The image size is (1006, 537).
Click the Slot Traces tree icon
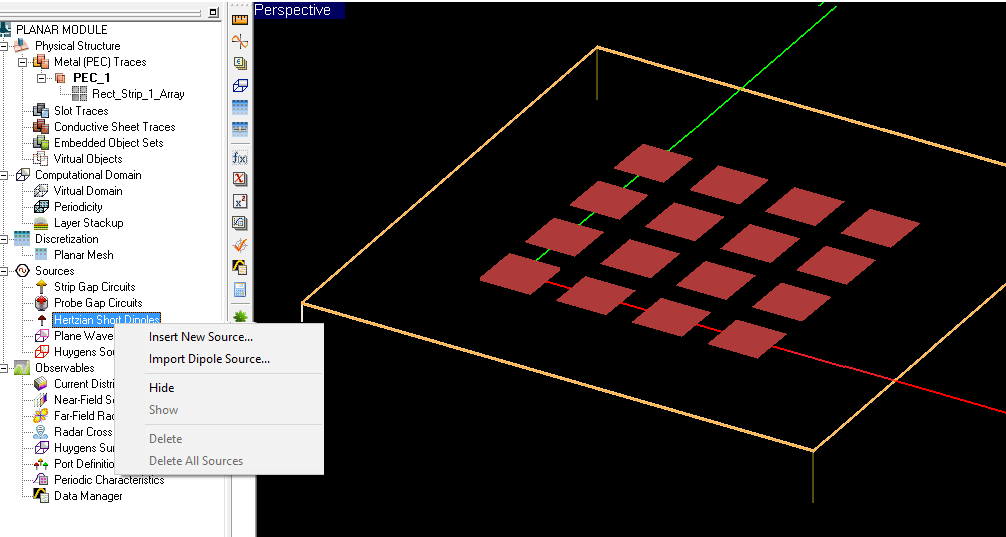[x=40, y=110]
